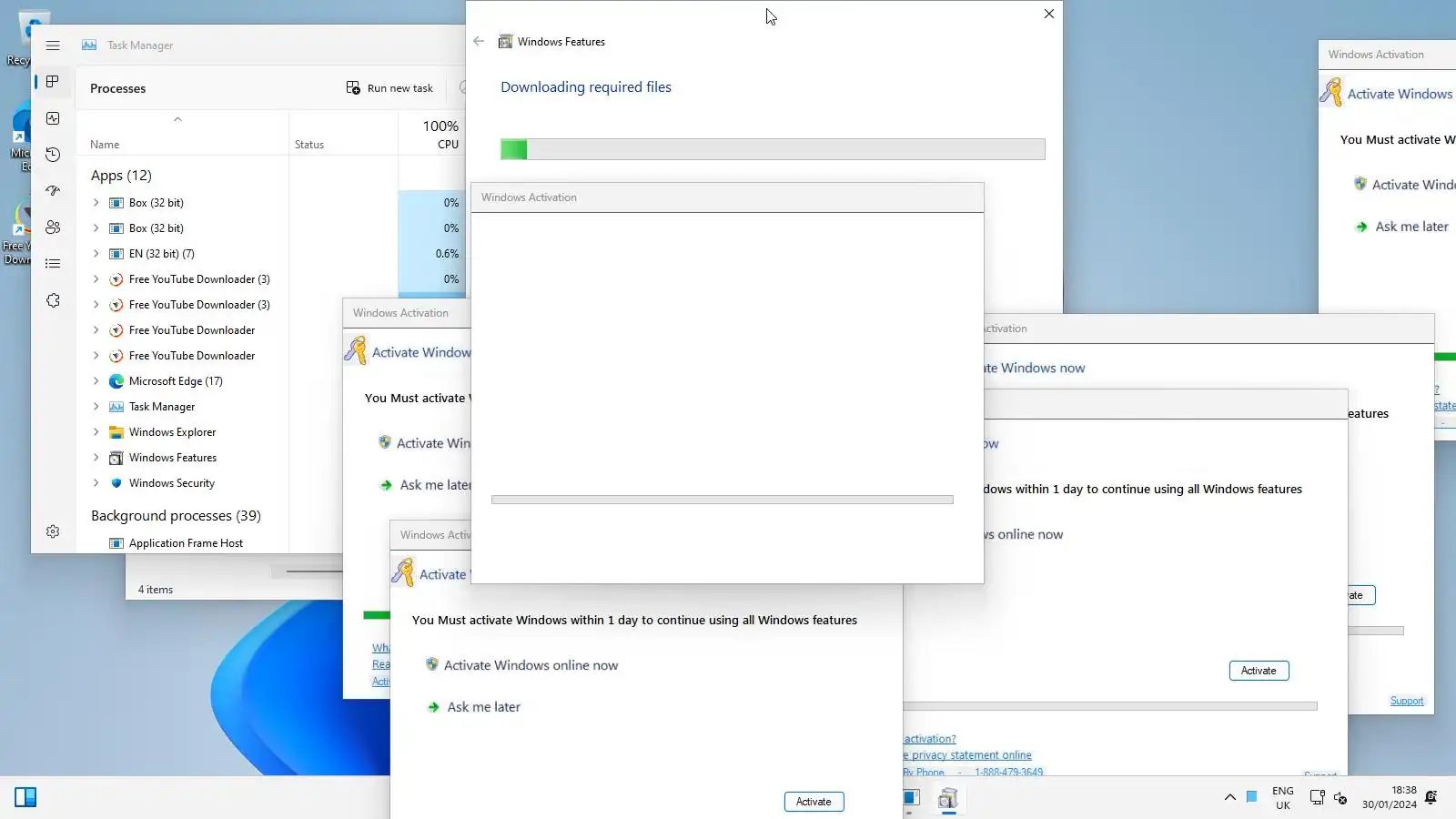
Task: Select the Processes page icon in the sidebar
Action: click(x=53, y=82)
